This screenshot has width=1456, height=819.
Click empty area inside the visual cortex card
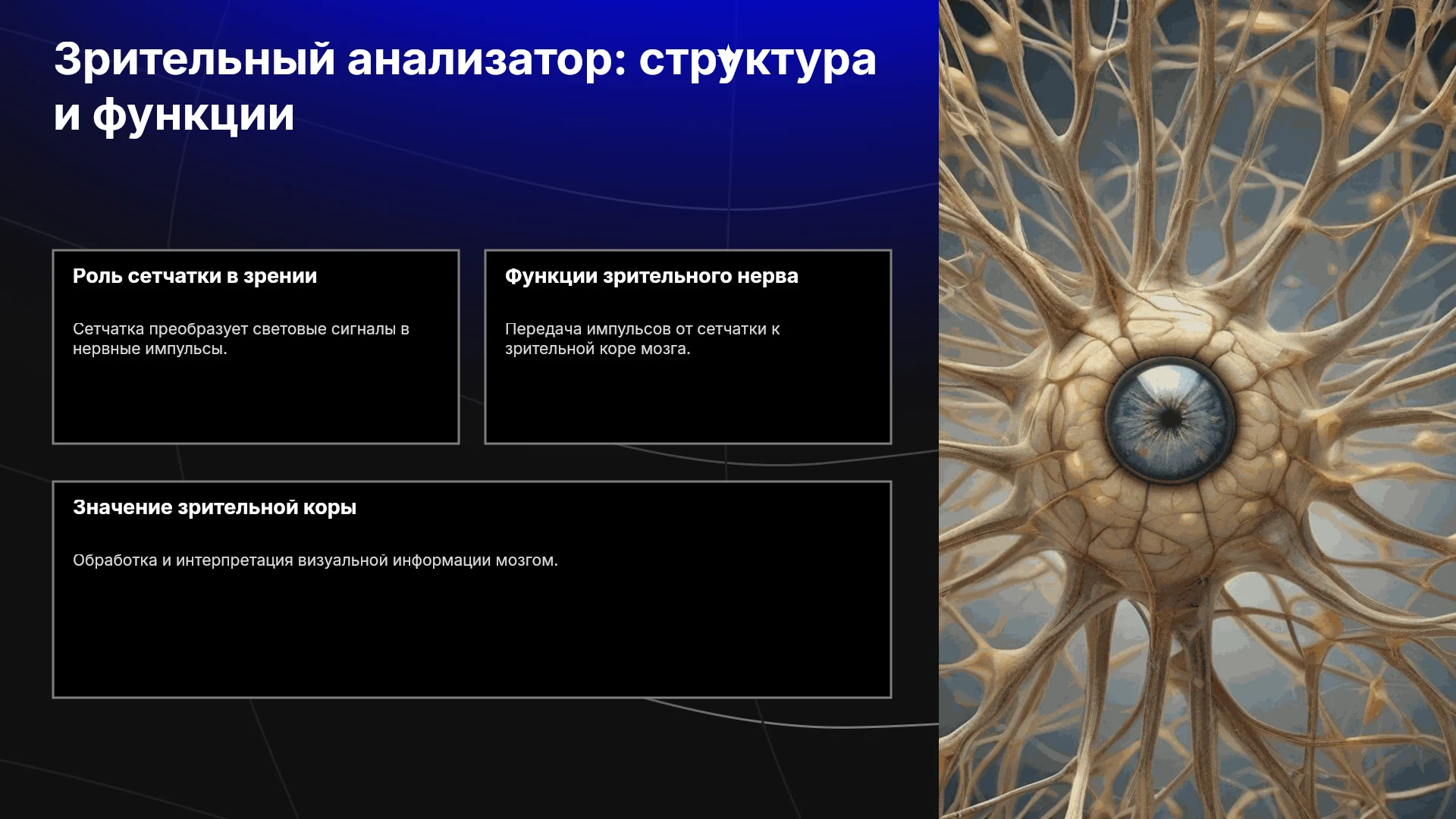click(x=472, y=637)
